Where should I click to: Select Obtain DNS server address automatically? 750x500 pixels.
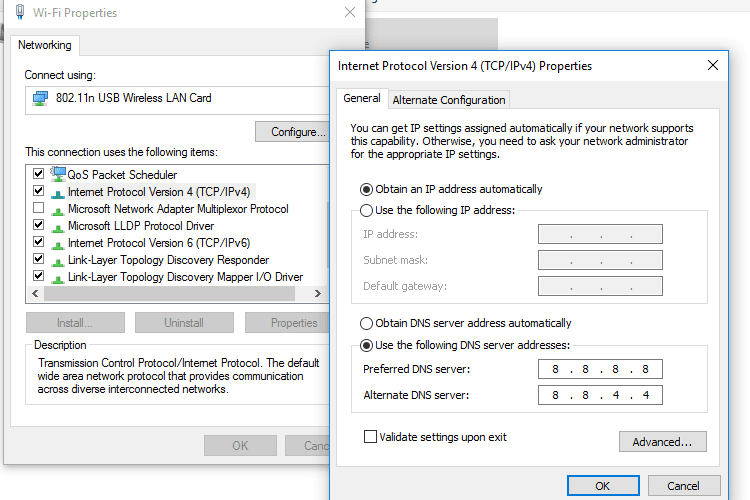[366, 323]
